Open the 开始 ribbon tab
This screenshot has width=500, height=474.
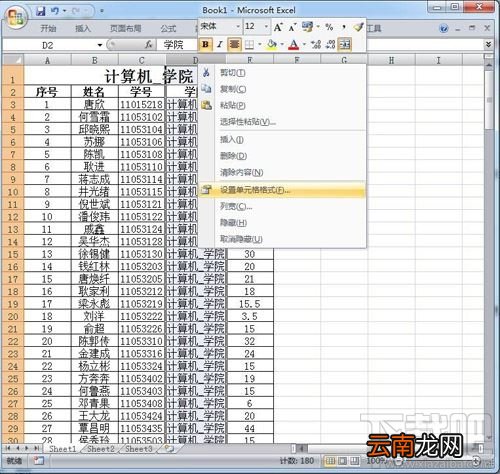tap(48, 29)
